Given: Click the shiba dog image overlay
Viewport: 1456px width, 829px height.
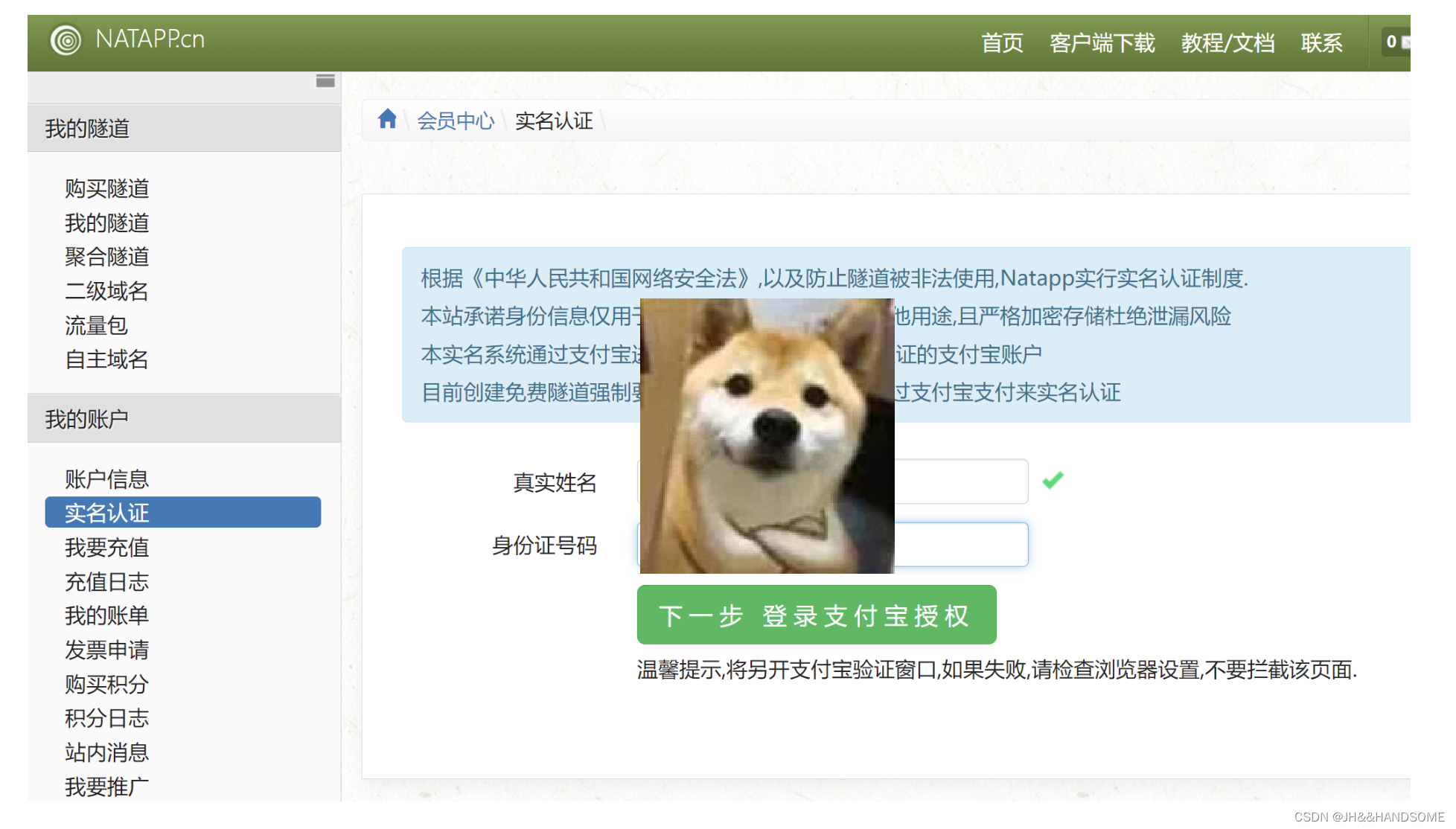Looking at the screenshot, I should (767, 435).
